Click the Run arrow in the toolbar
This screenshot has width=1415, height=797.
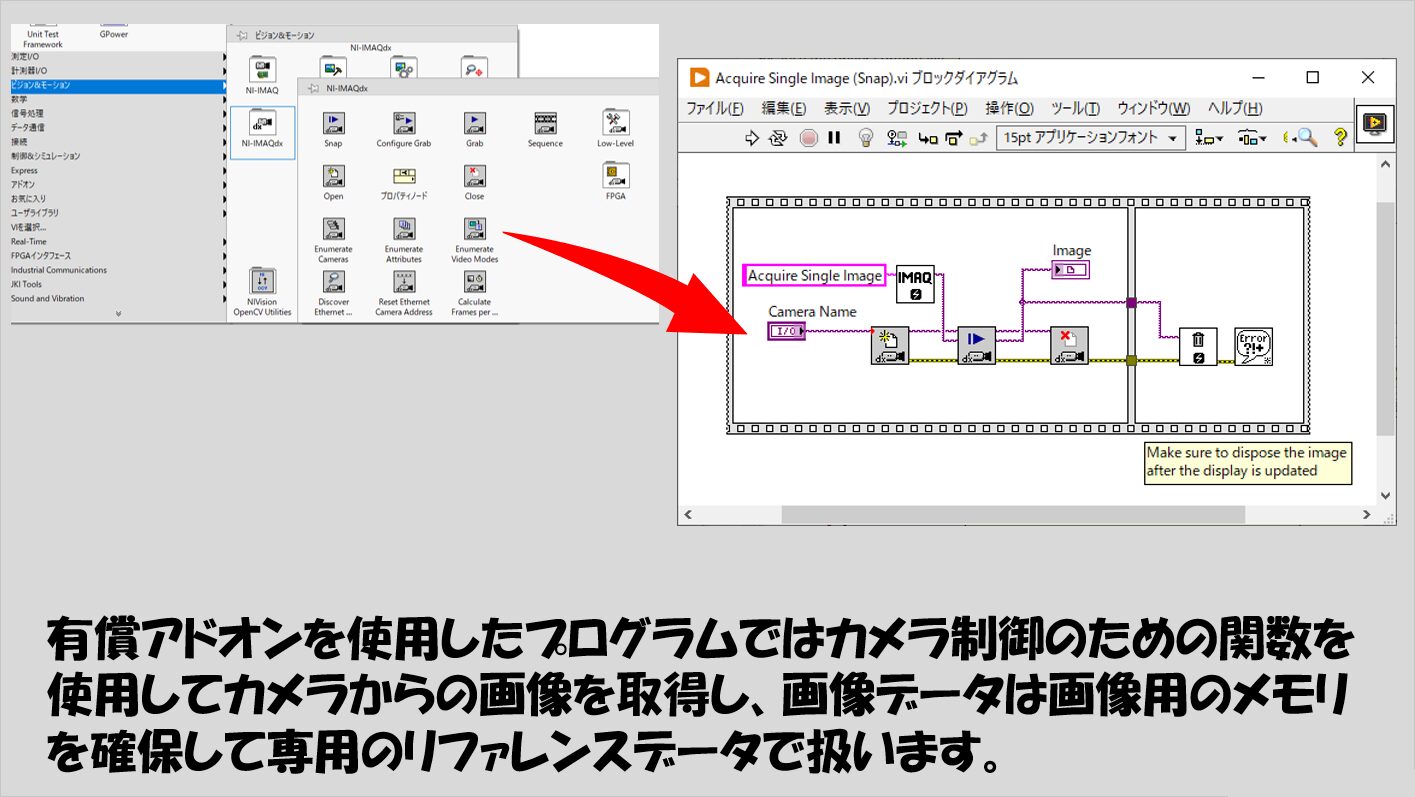click(752, 138)
